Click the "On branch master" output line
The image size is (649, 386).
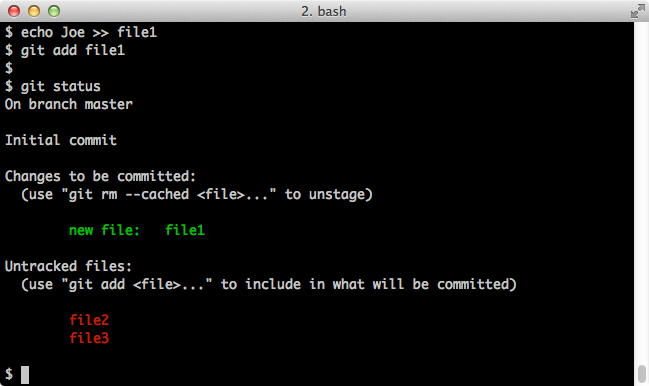point(69,104)
